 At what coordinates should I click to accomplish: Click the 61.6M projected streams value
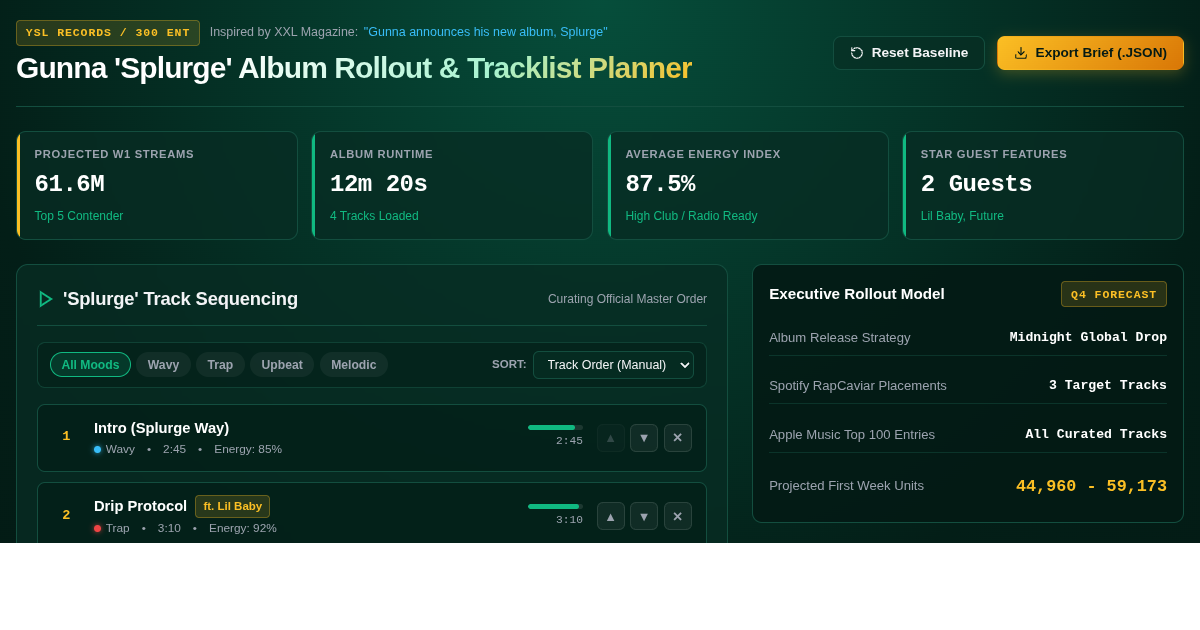pyautogui.click(x=69, y=184)
